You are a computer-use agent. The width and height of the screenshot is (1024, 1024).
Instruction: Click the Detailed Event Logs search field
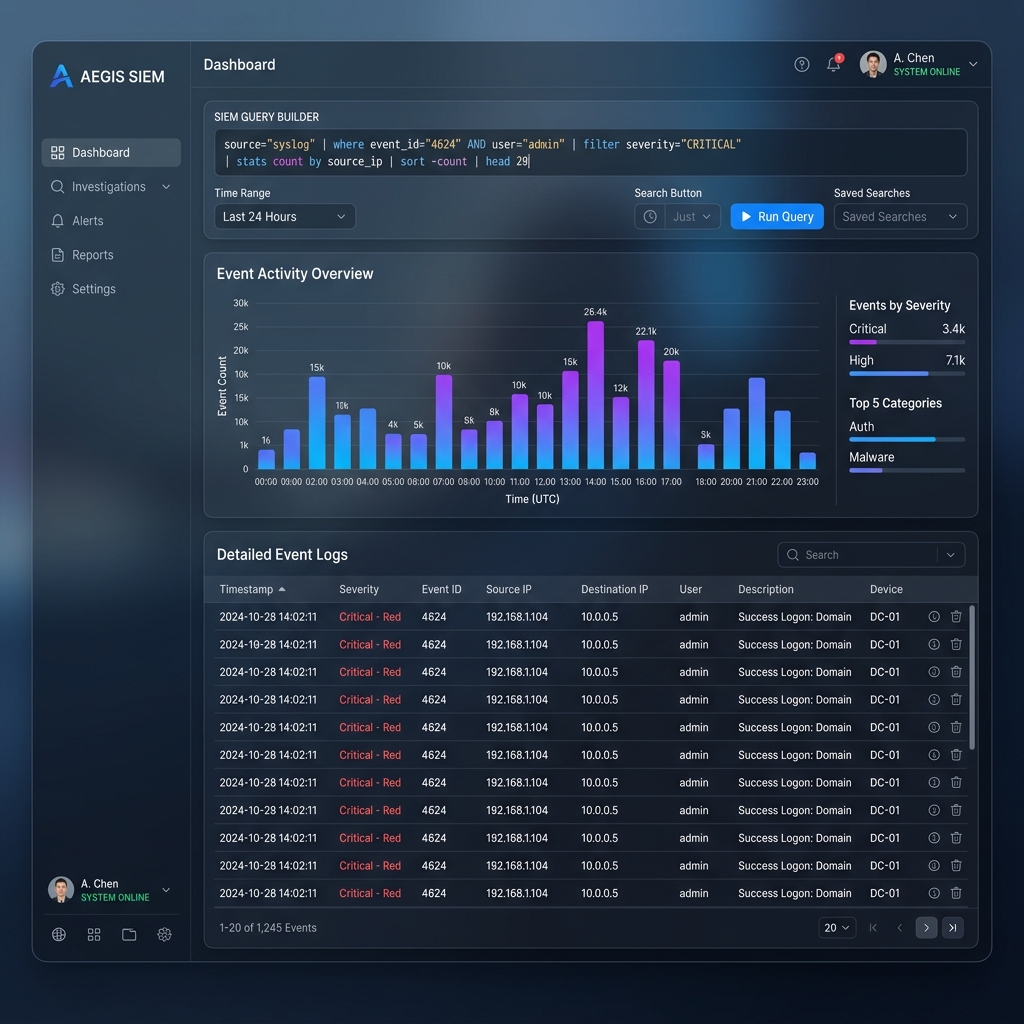coord(857,555)
